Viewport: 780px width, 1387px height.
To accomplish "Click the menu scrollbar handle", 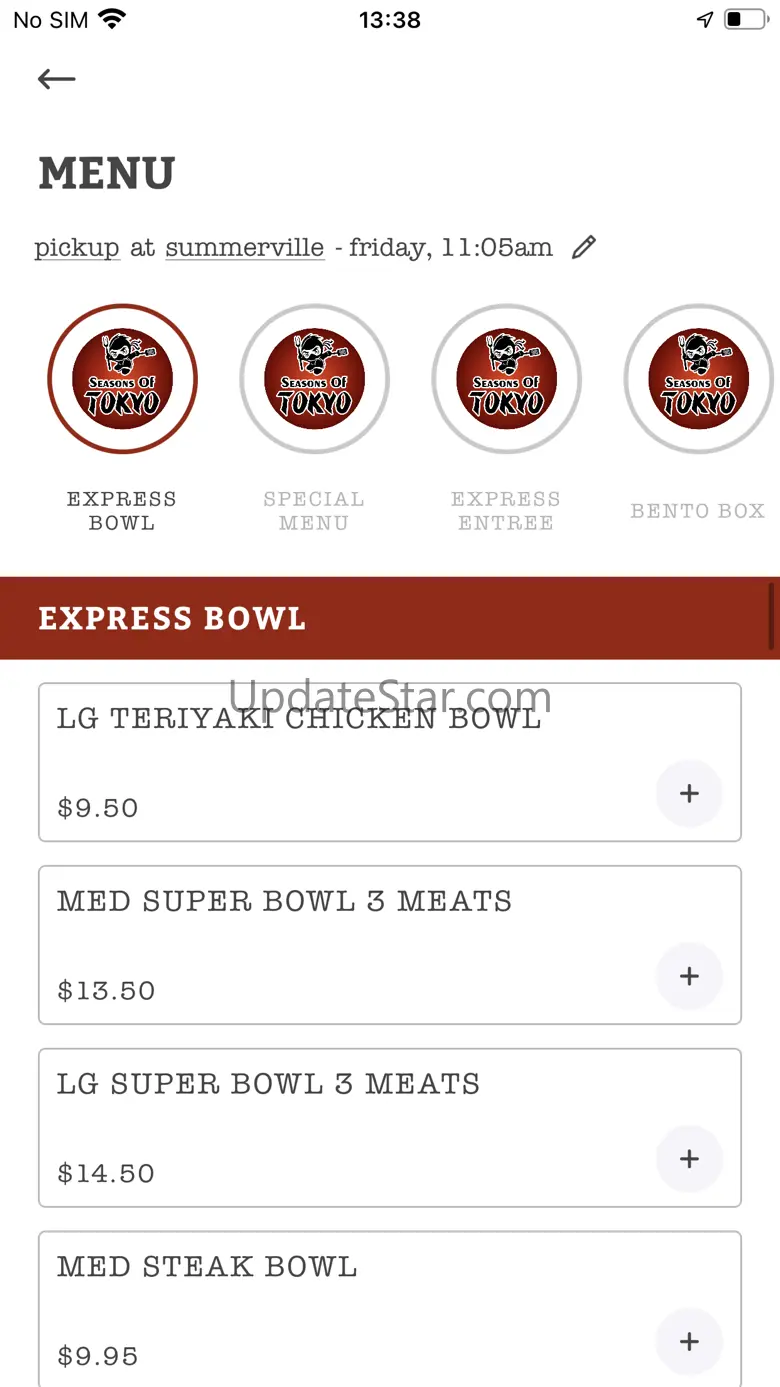I will pos(772,616).
